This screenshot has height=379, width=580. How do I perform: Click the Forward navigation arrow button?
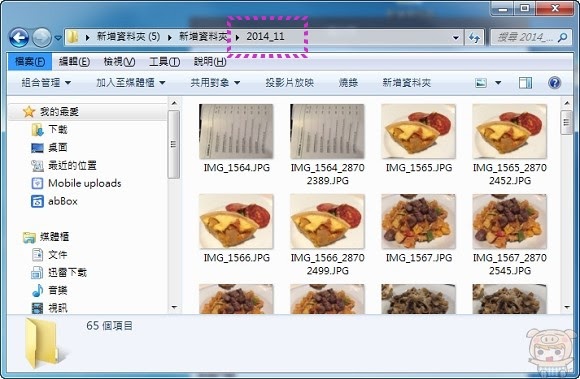tap(42, 37)
